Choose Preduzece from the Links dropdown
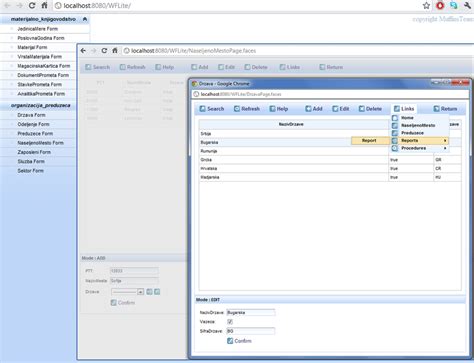Viewport: 474px width, 363px height. point(412,133)
